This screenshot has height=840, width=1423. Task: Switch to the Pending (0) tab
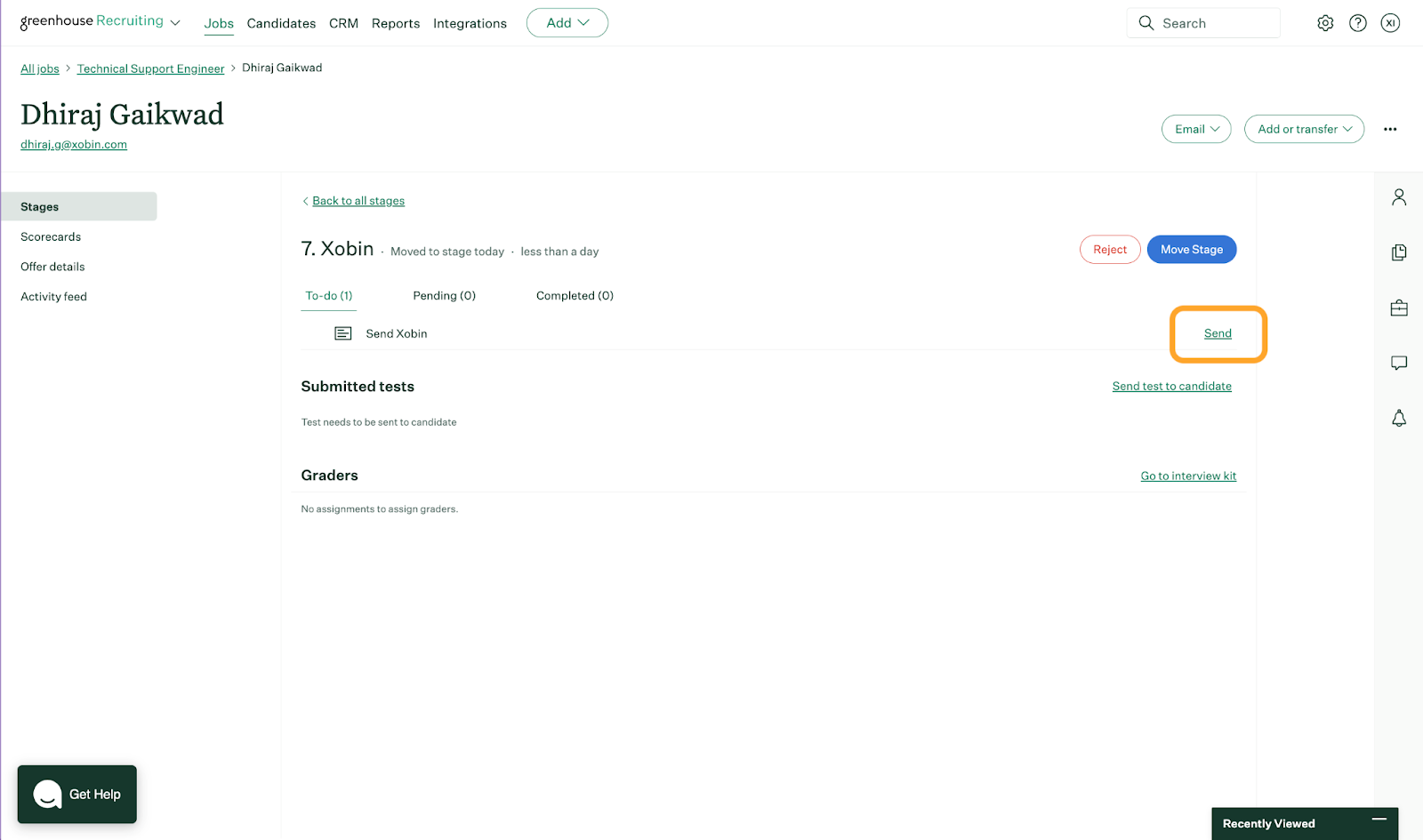(445, 296)
